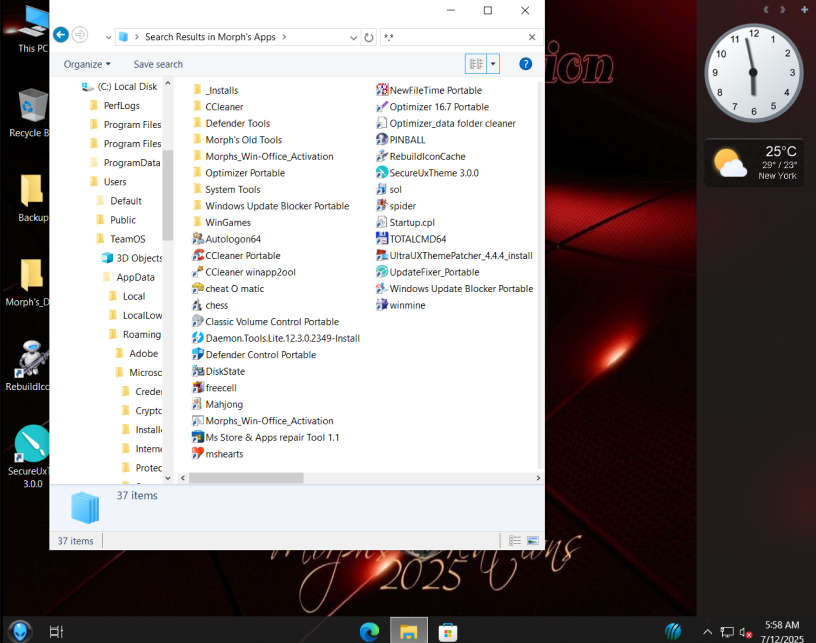816x643 pixels.
Task: Open the WinGames folder
Action: point(222,222)
